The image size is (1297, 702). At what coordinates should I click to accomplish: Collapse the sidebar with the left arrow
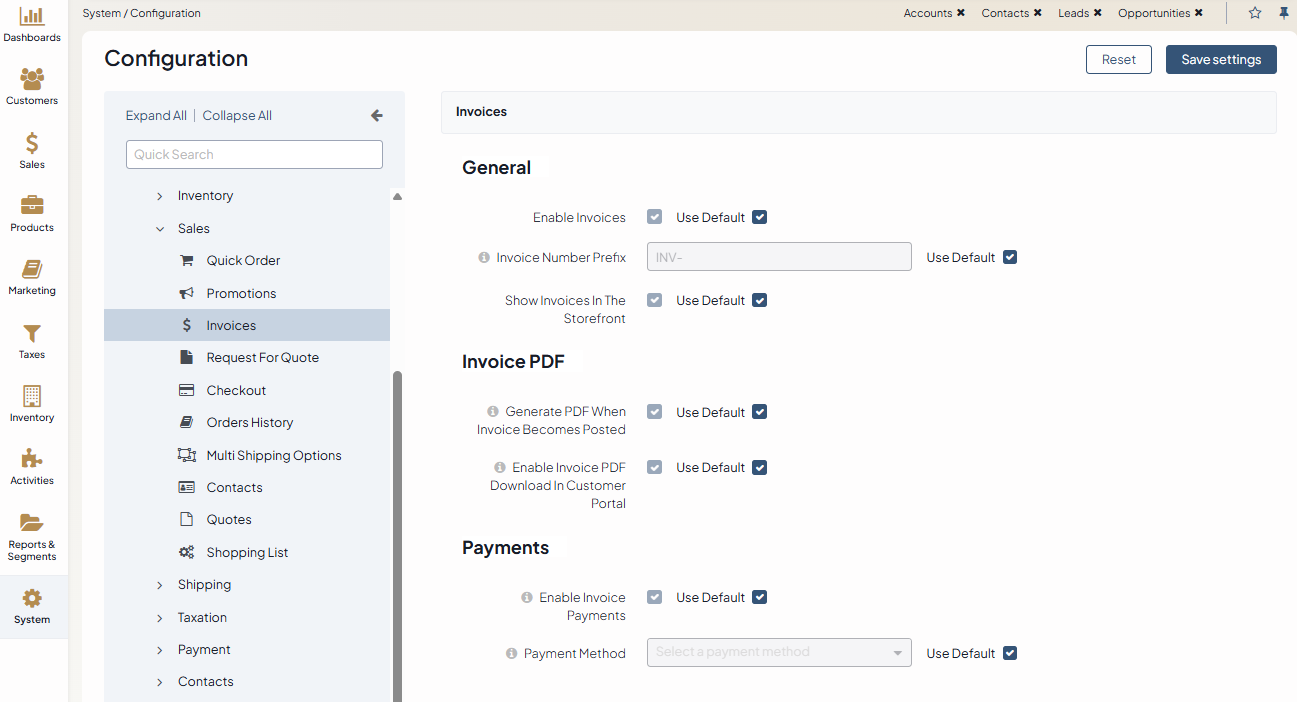tap(377, 116)
